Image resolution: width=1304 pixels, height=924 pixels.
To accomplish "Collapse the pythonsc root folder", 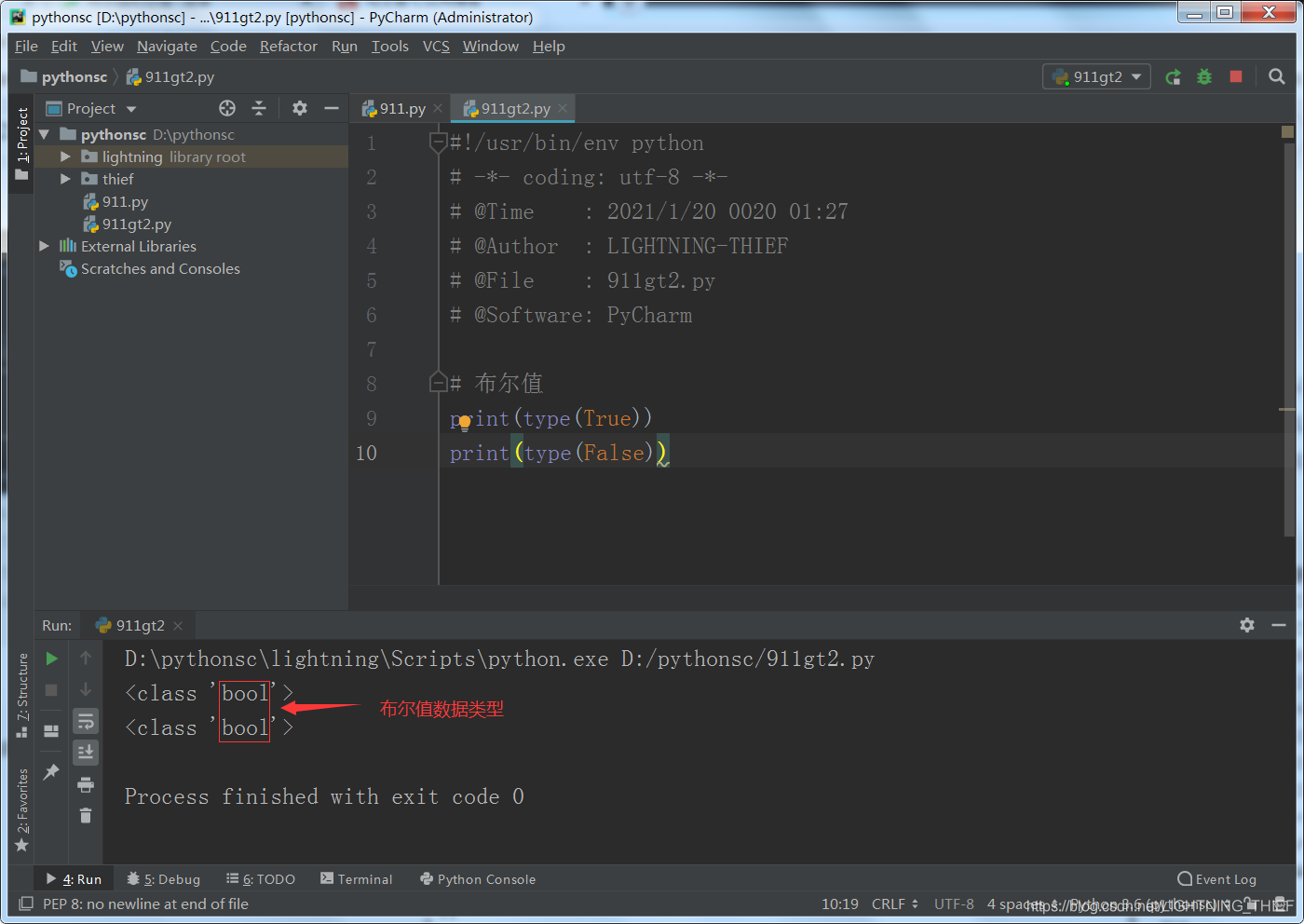I will [44, 135].
